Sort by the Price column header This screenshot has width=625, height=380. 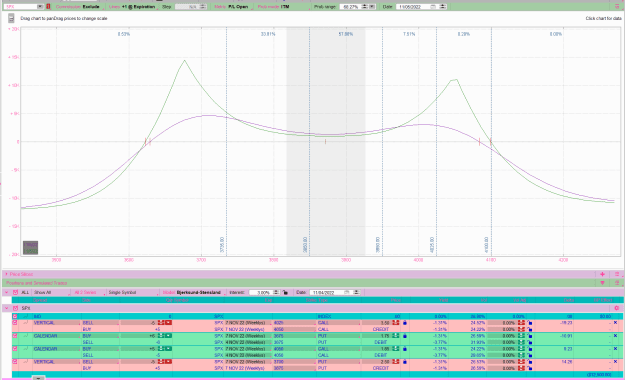click(395, 300)
